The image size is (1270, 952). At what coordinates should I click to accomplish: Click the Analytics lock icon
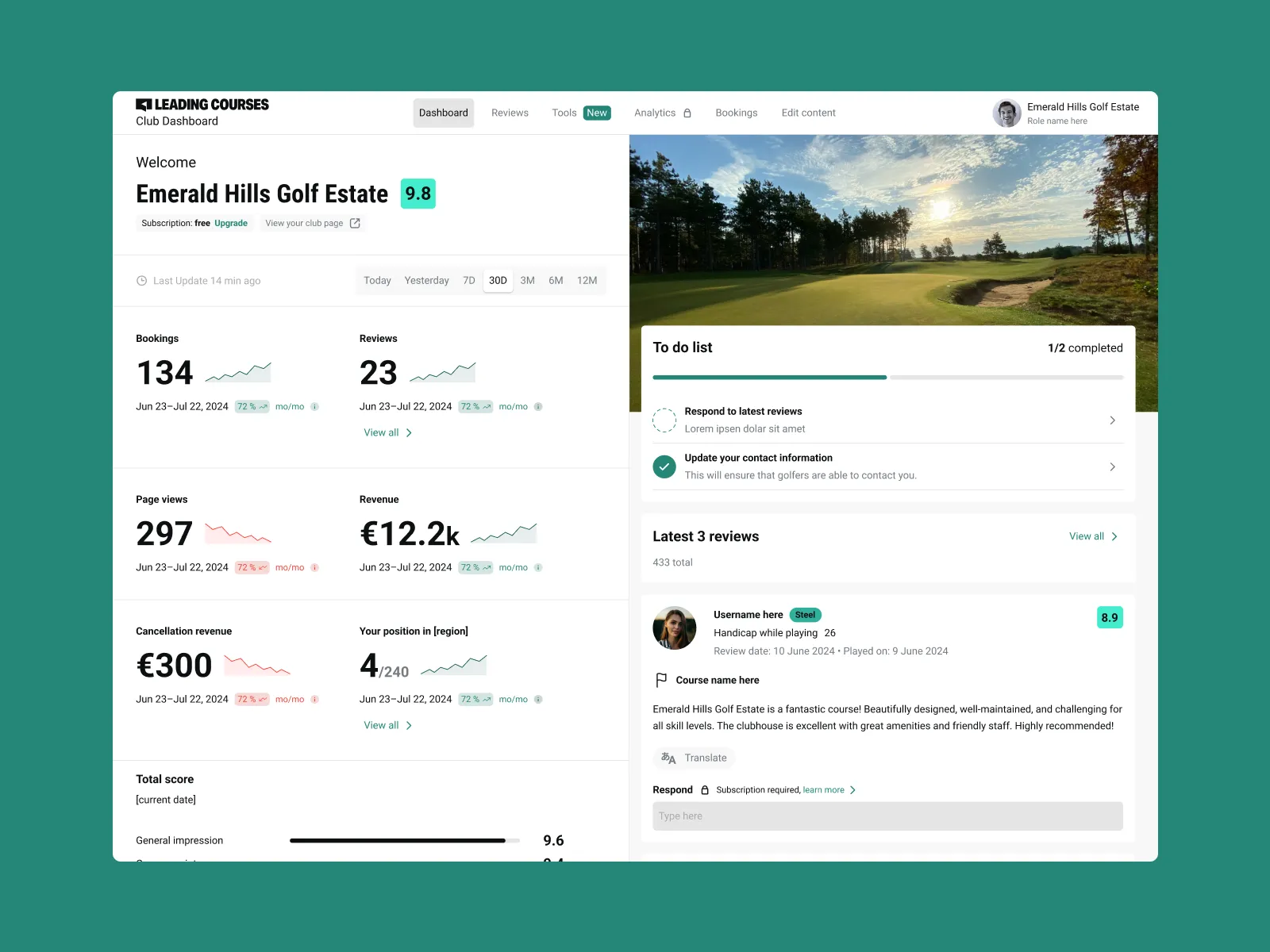click(687, 113)
